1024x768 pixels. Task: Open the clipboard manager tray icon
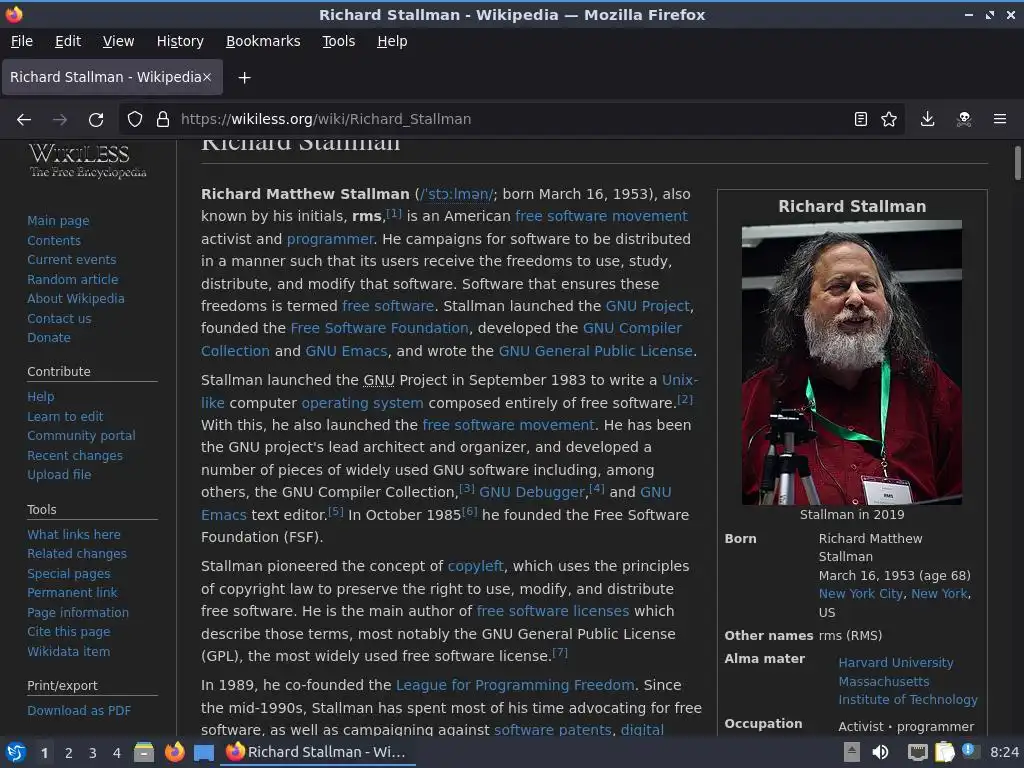(x=944, y=752)
